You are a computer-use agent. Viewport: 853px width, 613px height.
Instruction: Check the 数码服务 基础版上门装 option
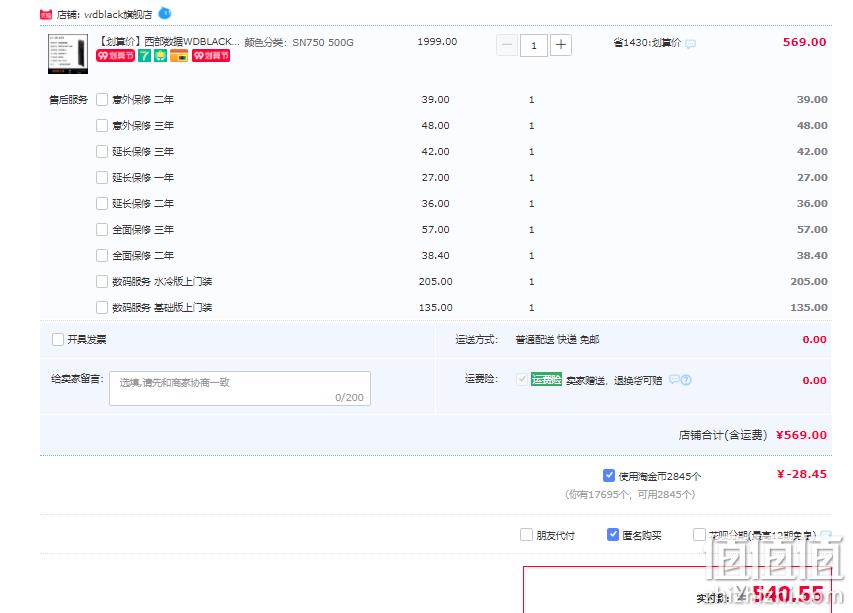[102, 307]
